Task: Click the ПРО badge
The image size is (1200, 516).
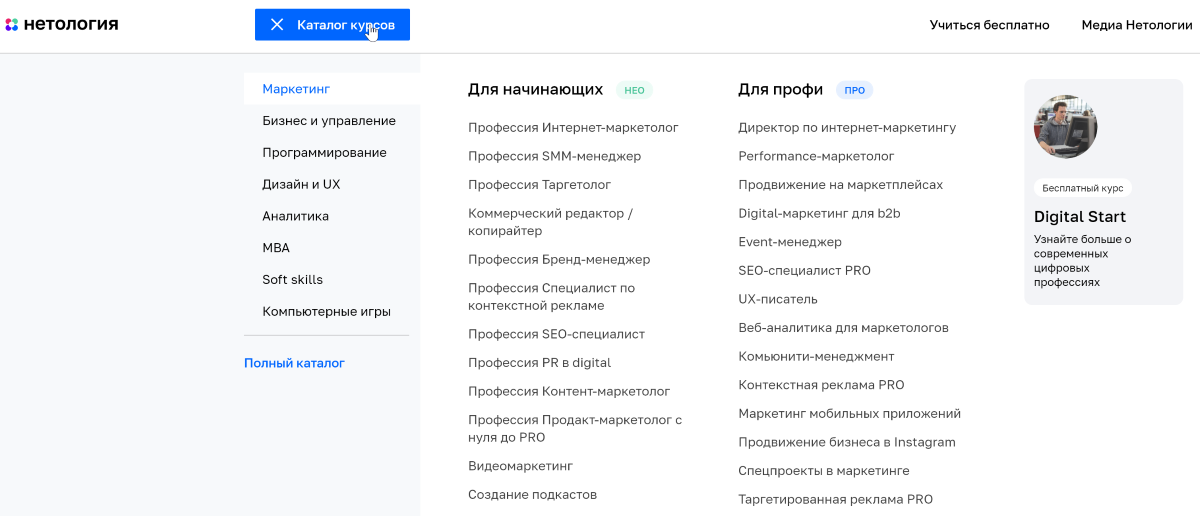Action: click(x=854, y=90)
